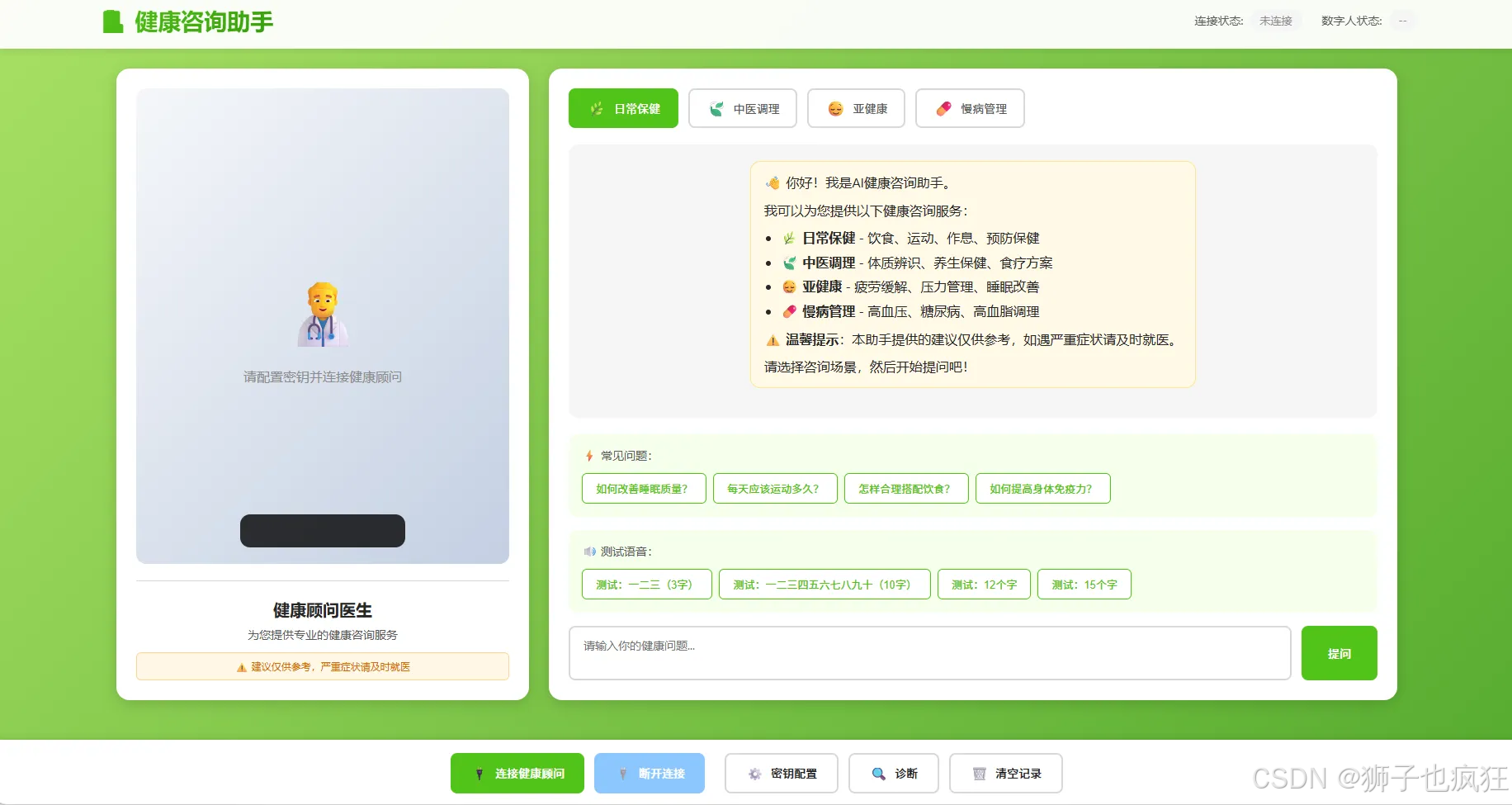This screenshot has width=1512, height=805.
Task: Click the 数字人状态 value badge
Action: pyautogui.click(x=1402, y=21)
